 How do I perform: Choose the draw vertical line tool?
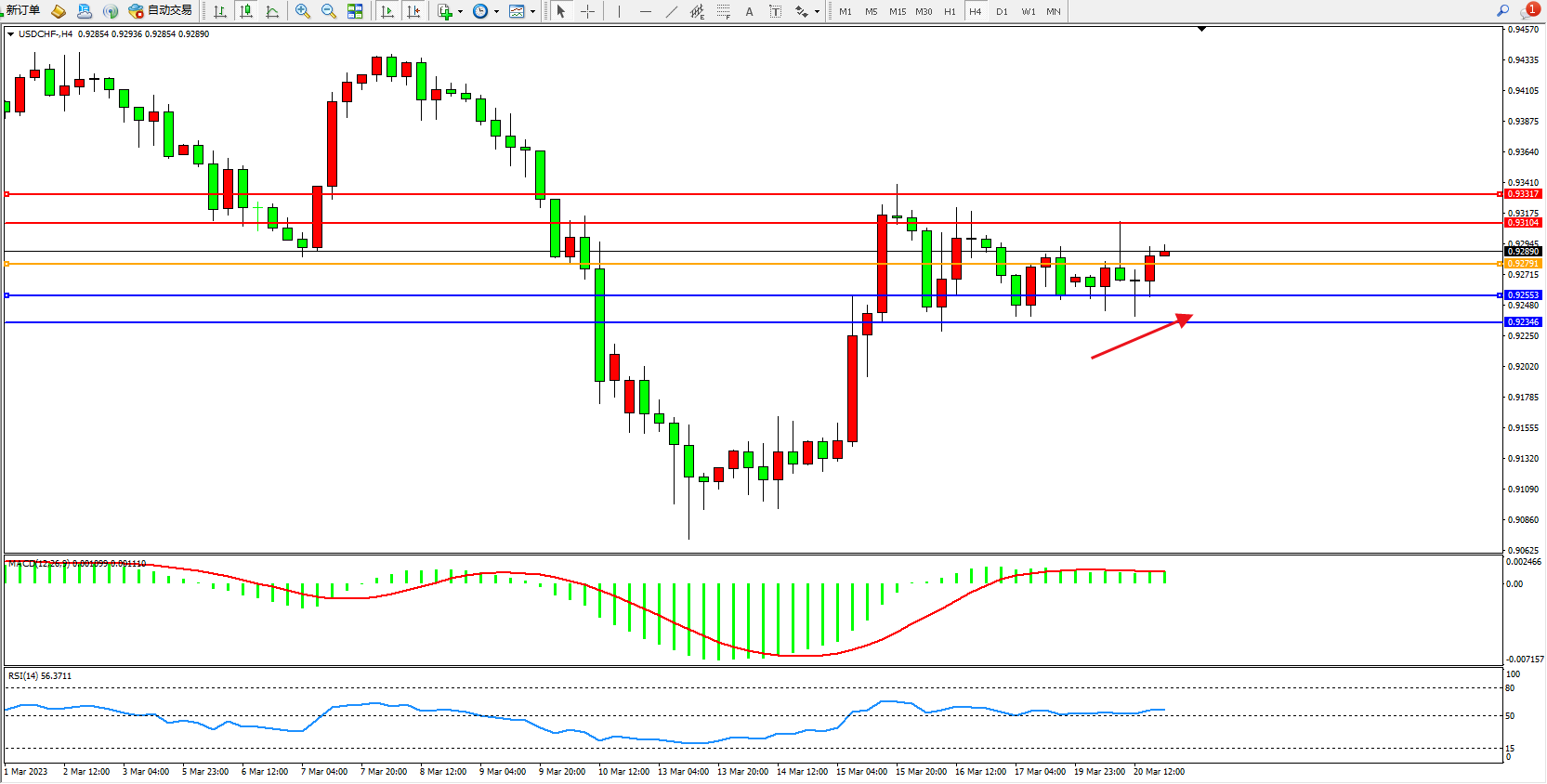[x=619, y=11]
